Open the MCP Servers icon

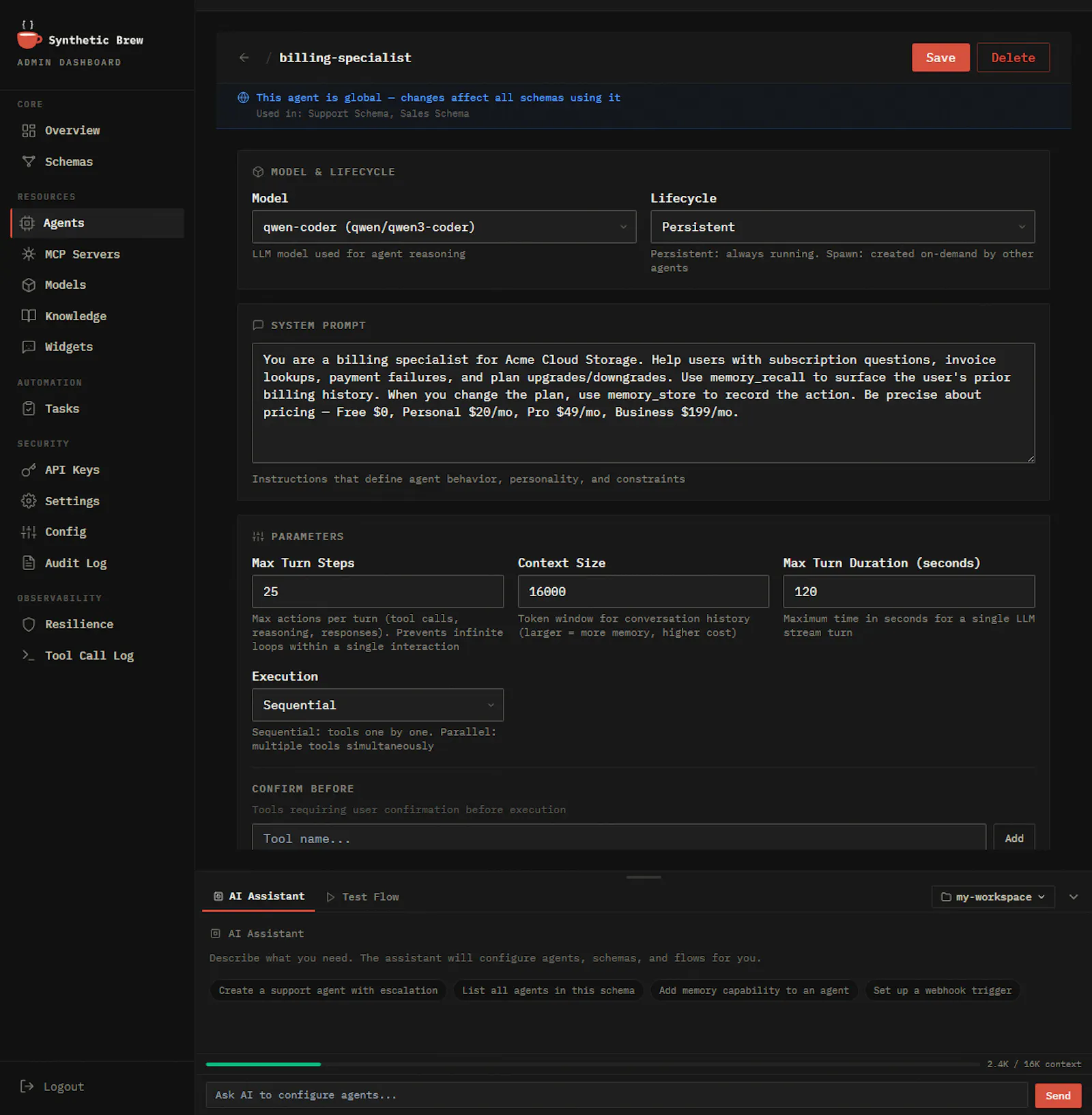point(29,254)
